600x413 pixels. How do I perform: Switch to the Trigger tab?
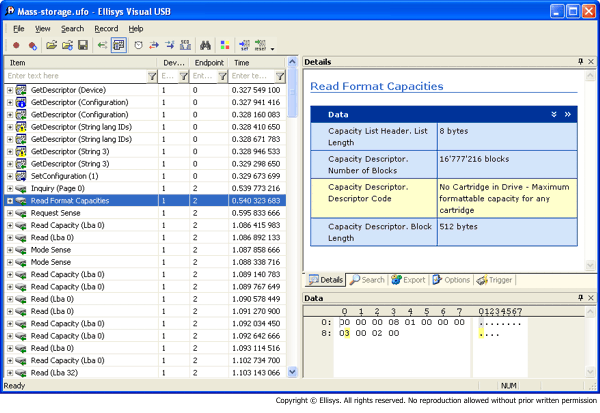496,279
